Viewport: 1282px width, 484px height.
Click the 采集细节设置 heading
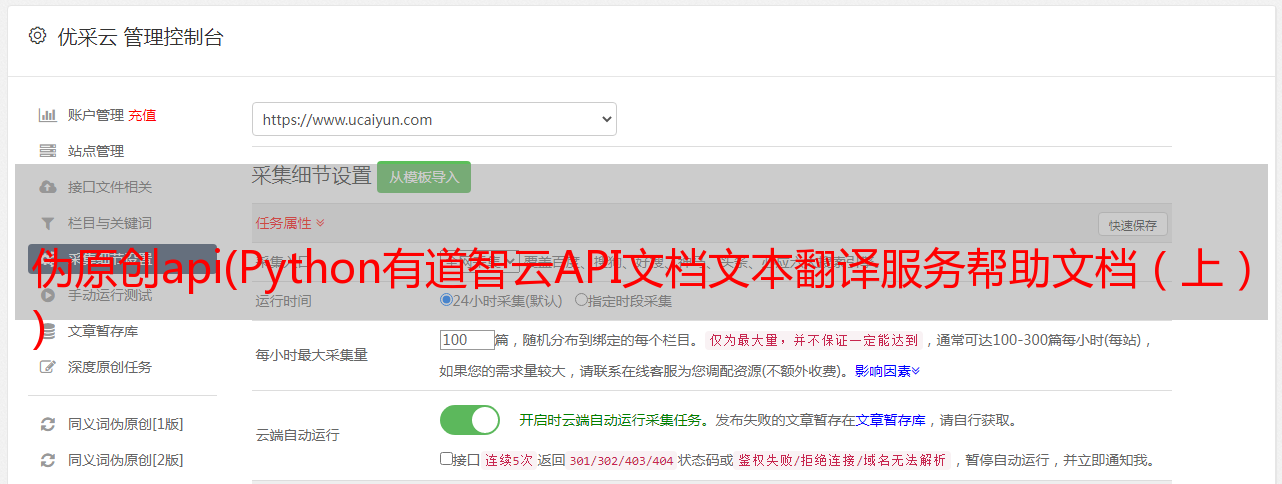[312, 176]
